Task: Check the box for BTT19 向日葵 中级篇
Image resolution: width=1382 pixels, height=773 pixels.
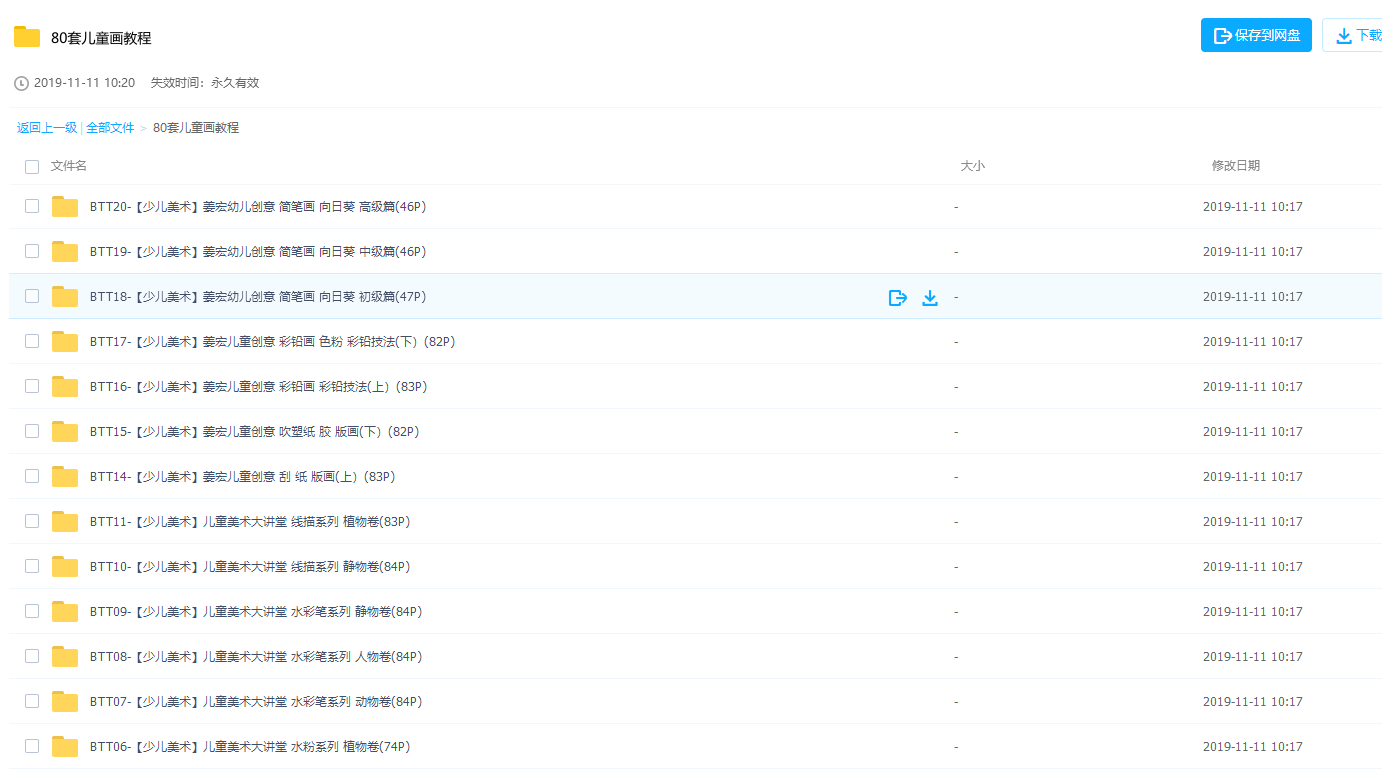Action: click(32, 251)
